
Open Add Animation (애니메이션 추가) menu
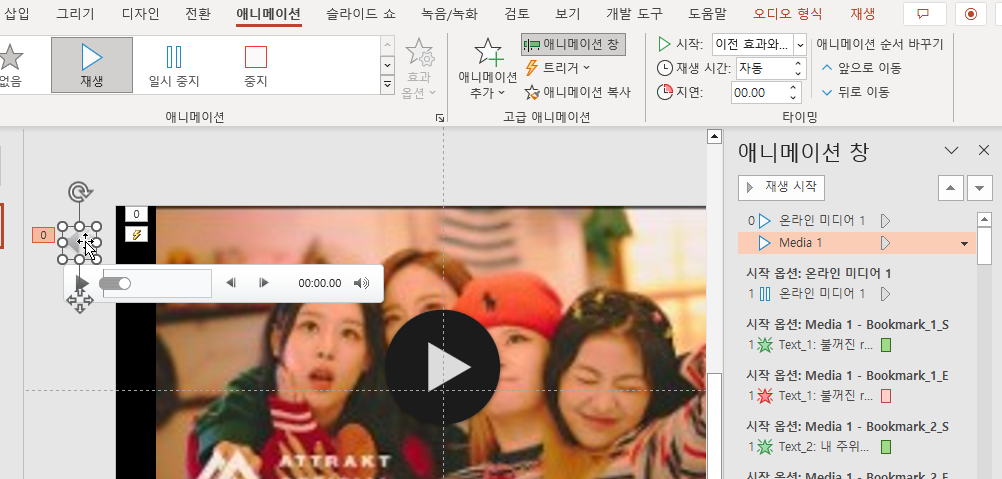click(488, 68)
